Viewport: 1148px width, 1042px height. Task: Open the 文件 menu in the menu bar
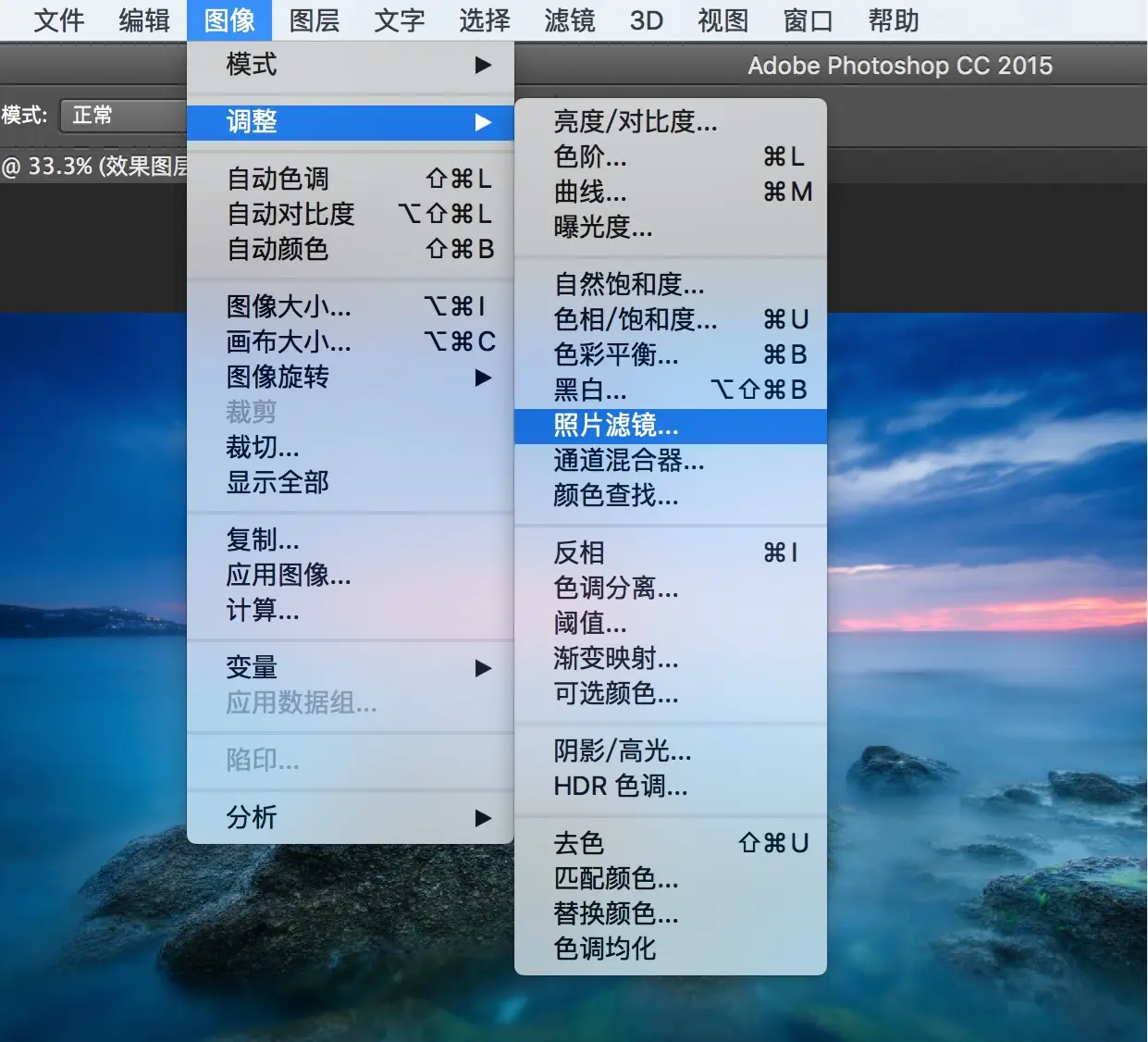[58, 20]
